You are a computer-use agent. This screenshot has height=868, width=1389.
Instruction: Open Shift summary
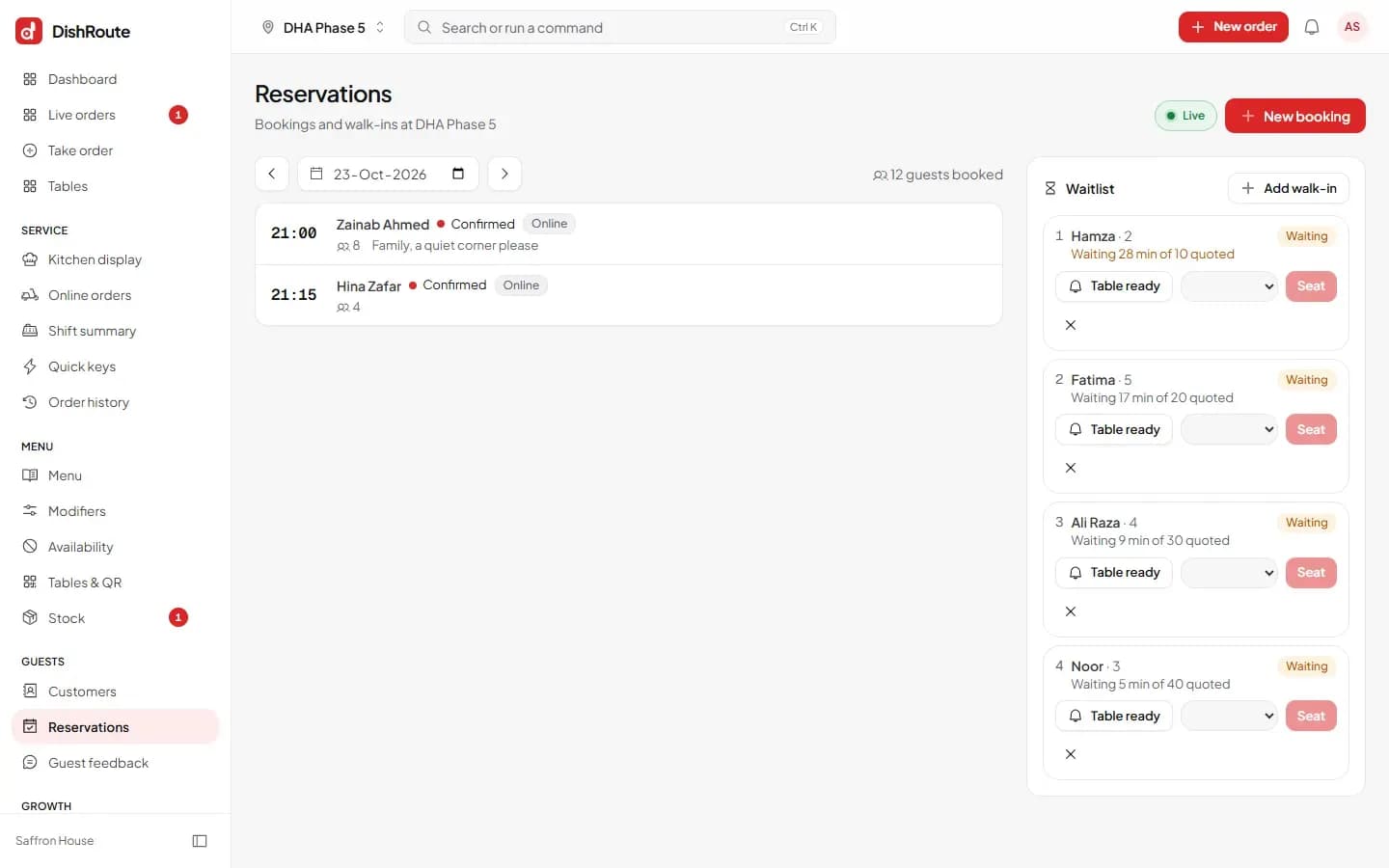116,331
